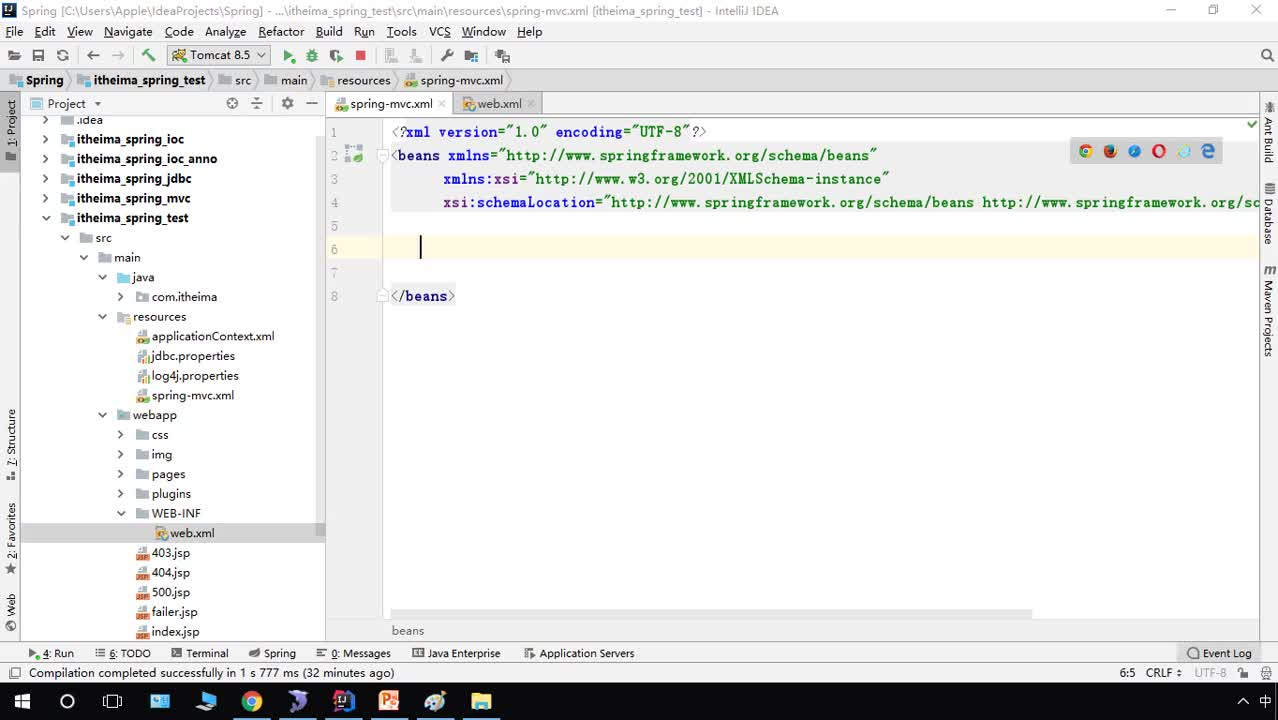The width and height of the screenshot is (1278, 720).
Task: Start debugging with the bug icon
Action: [x=312, y=56]
